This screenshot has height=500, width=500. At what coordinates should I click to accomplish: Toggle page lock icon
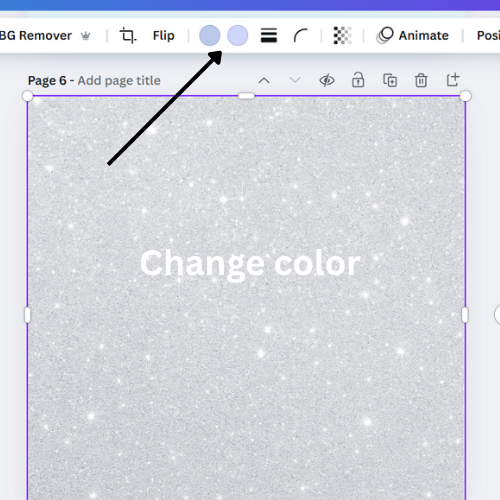pos(358,80)
